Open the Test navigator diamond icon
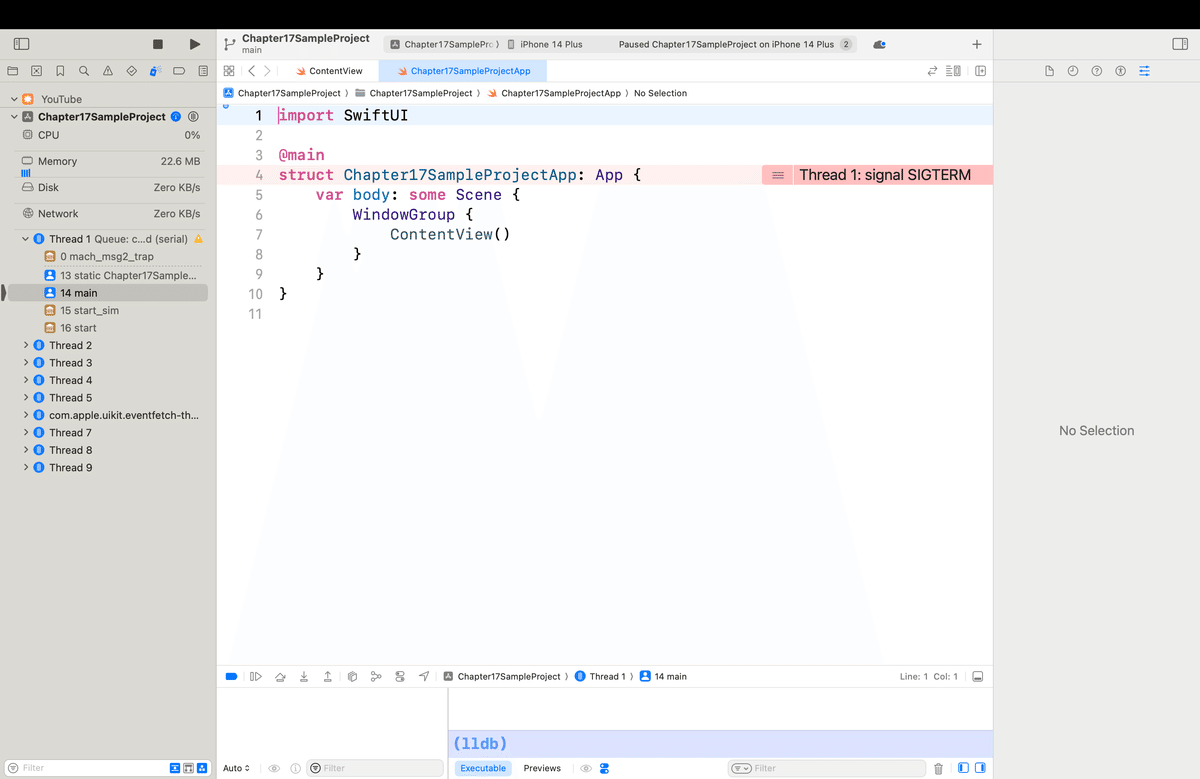Image resolution: width=1200 pixels, height=779 pixels. coord(132,71)
